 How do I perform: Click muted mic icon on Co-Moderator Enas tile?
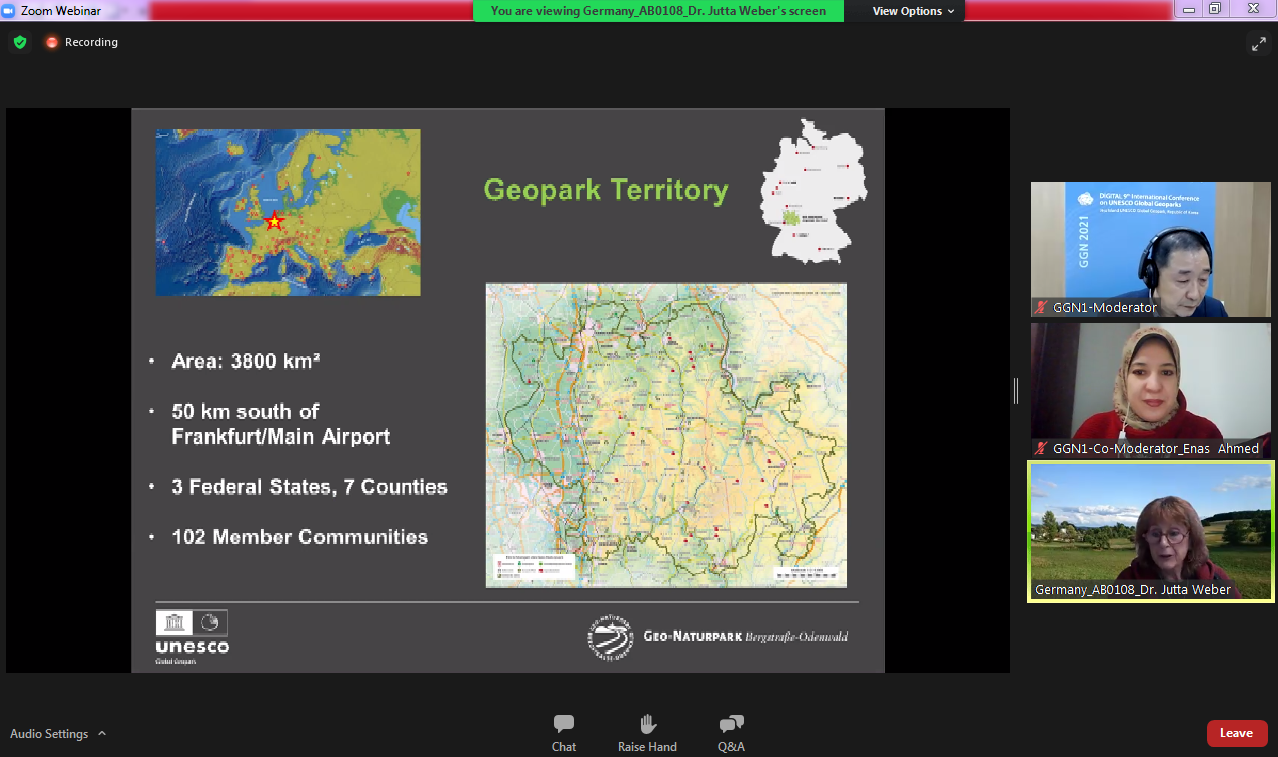pyautogui.click(x=1042, y=449)
